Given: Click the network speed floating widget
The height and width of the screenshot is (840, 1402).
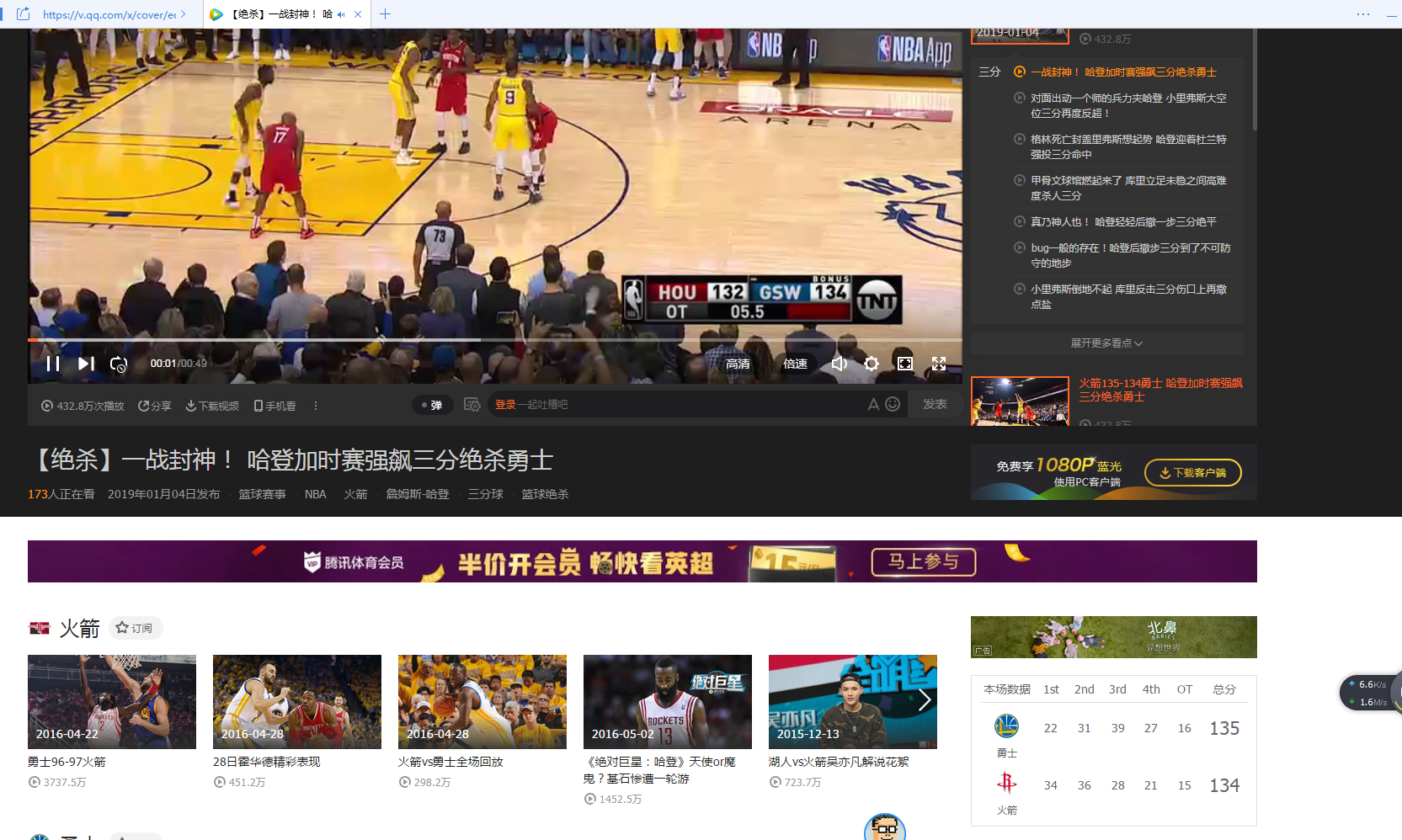Looking at the screenshot, I should pos(1371,693).
